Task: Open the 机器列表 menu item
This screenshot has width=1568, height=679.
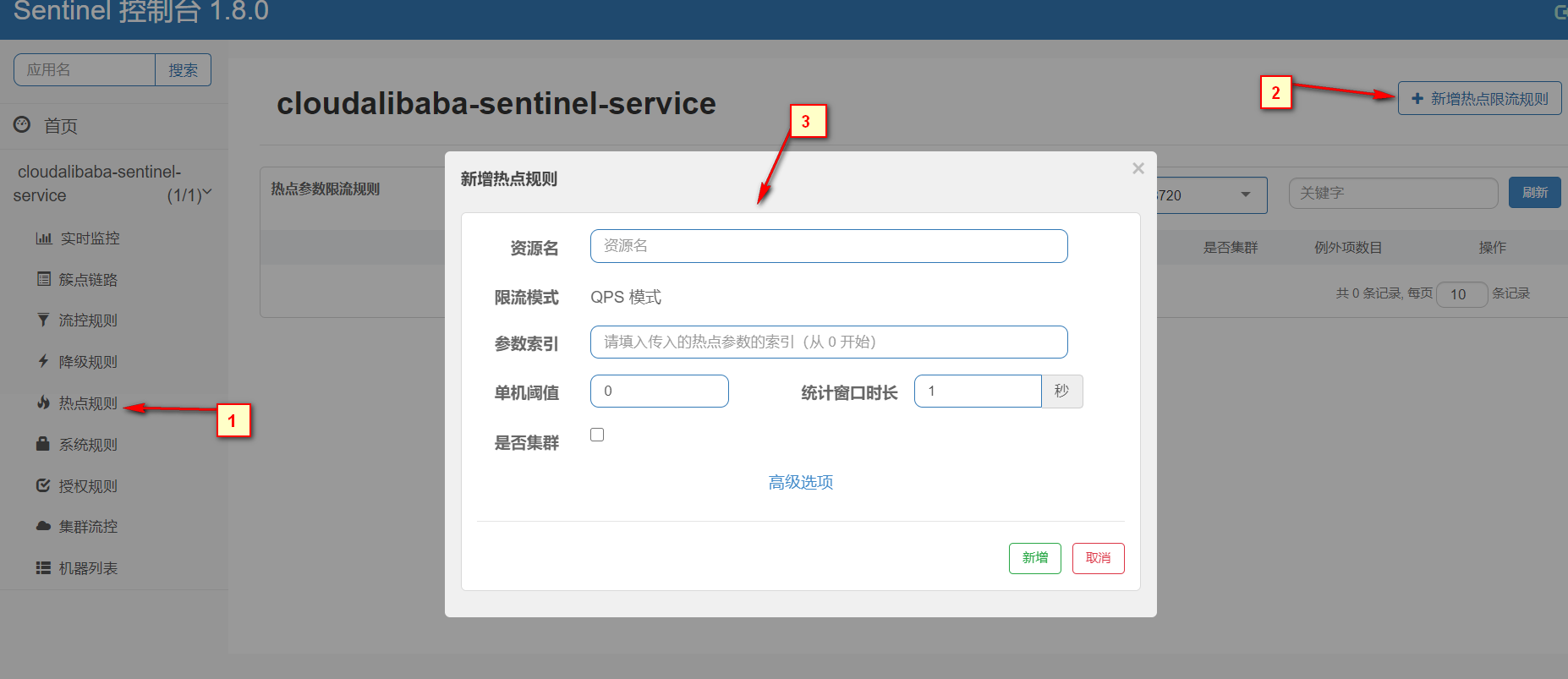Action: coord(88,568)
